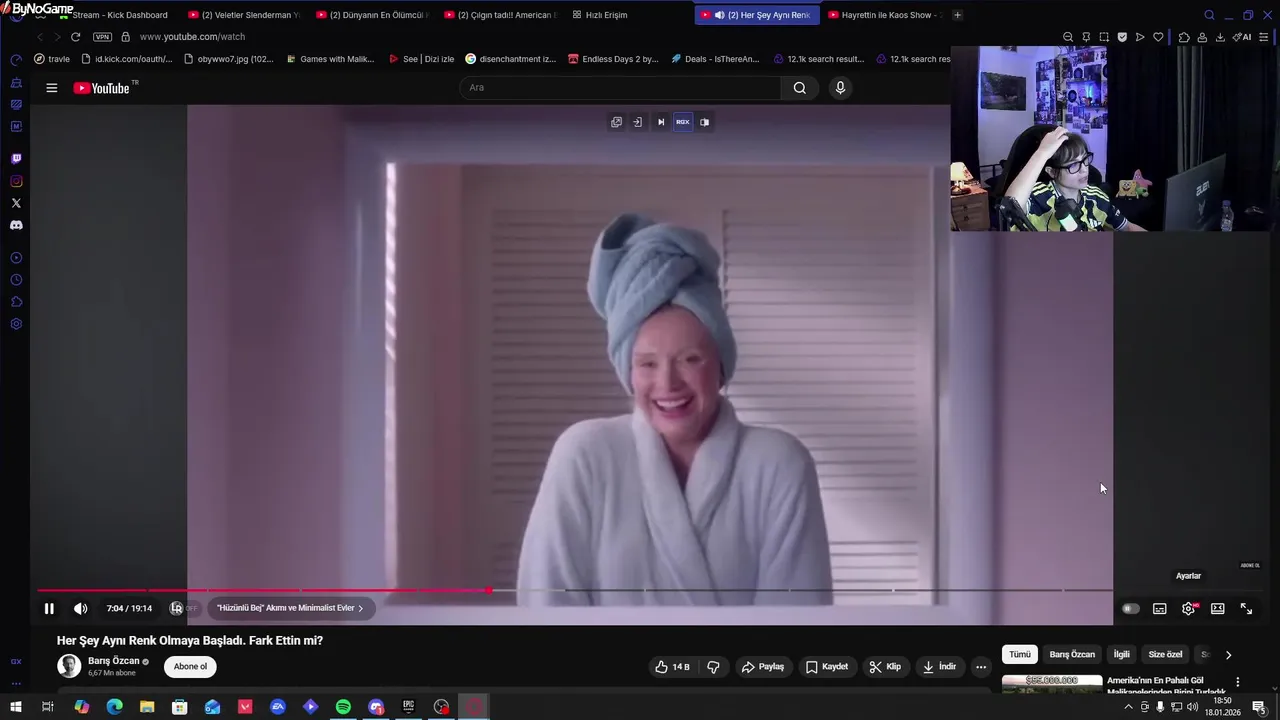1280x720 pixels.
Task: Switch to theater mode view
Action: 1217,608
